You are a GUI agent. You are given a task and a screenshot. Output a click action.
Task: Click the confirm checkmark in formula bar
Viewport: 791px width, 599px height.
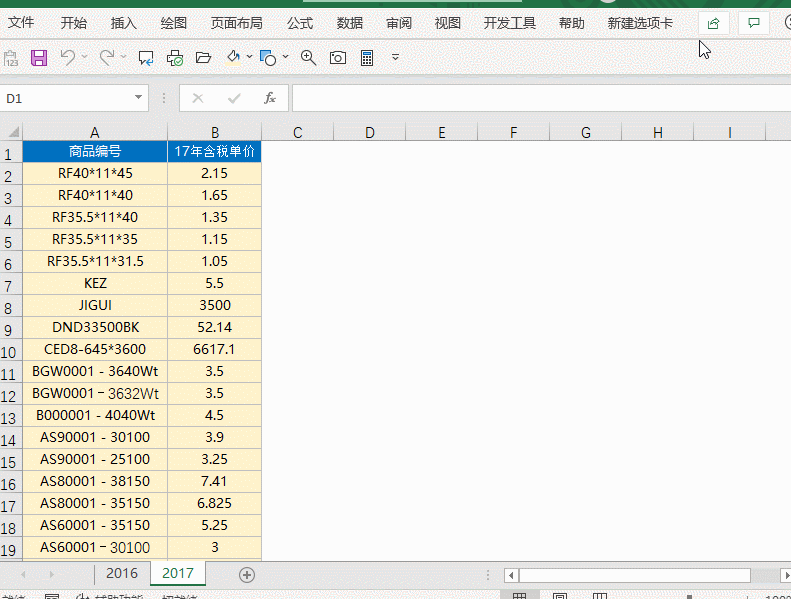(x=234, y=98)
